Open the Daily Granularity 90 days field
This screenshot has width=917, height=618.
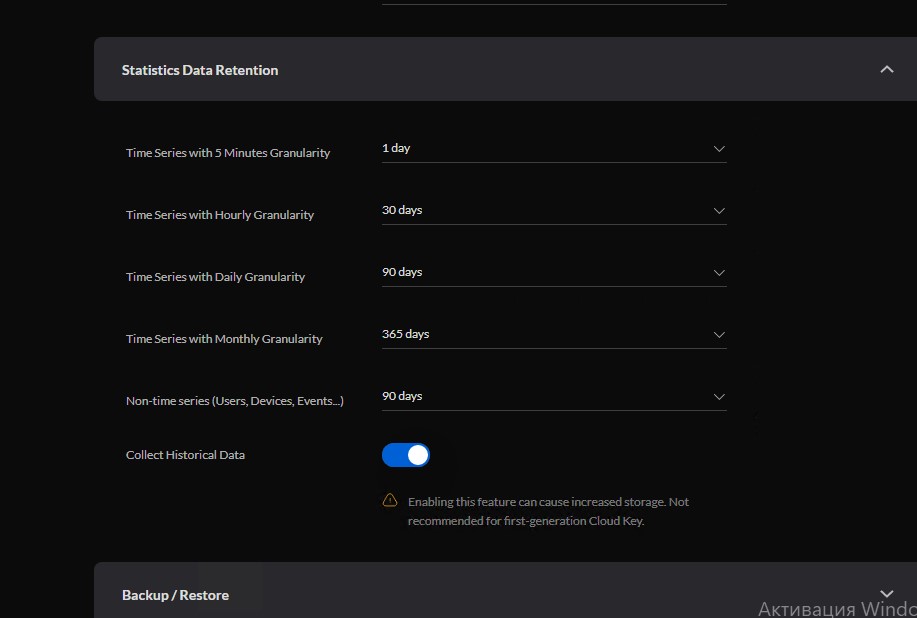[x=554, y=273]
